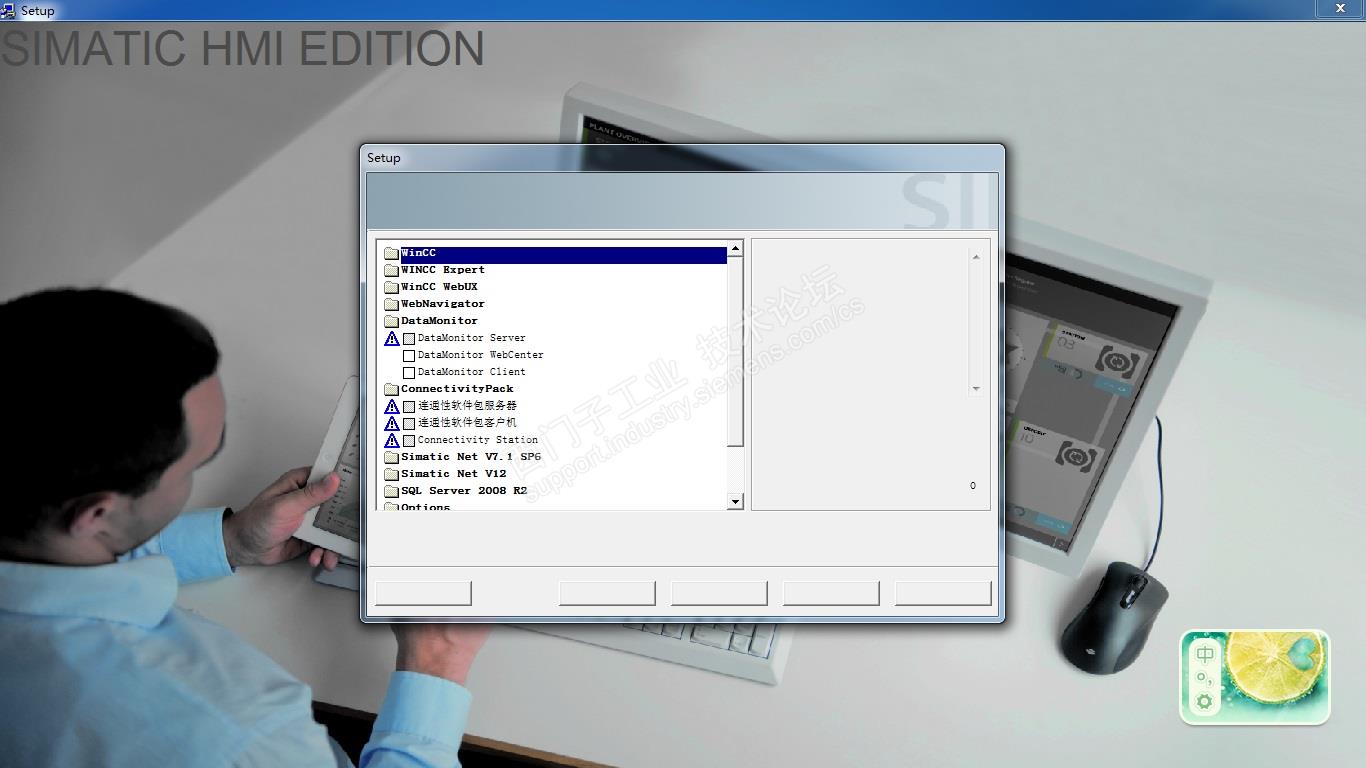Select the Simatic Net V7.1 SP6 label

coord(471,457)
